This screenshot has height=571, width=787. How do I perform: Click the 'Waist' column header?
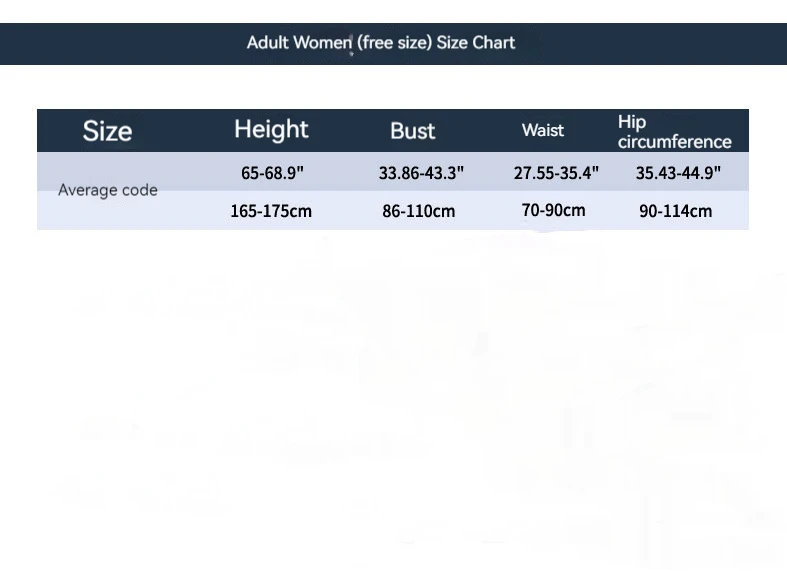pos(543,130)
